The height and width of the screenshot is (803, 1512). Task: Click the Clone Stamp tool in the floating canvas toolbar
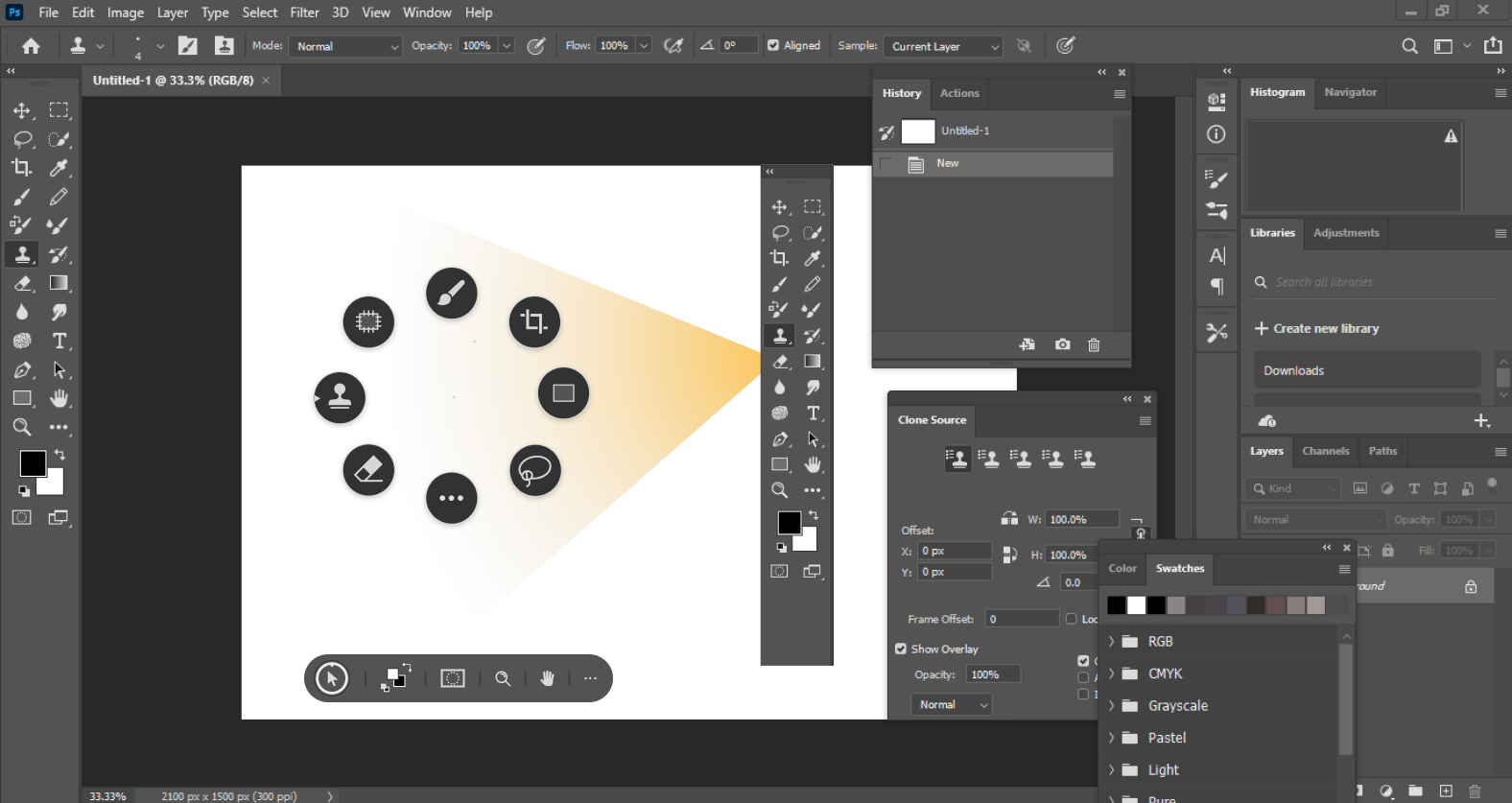pos(780,336)
